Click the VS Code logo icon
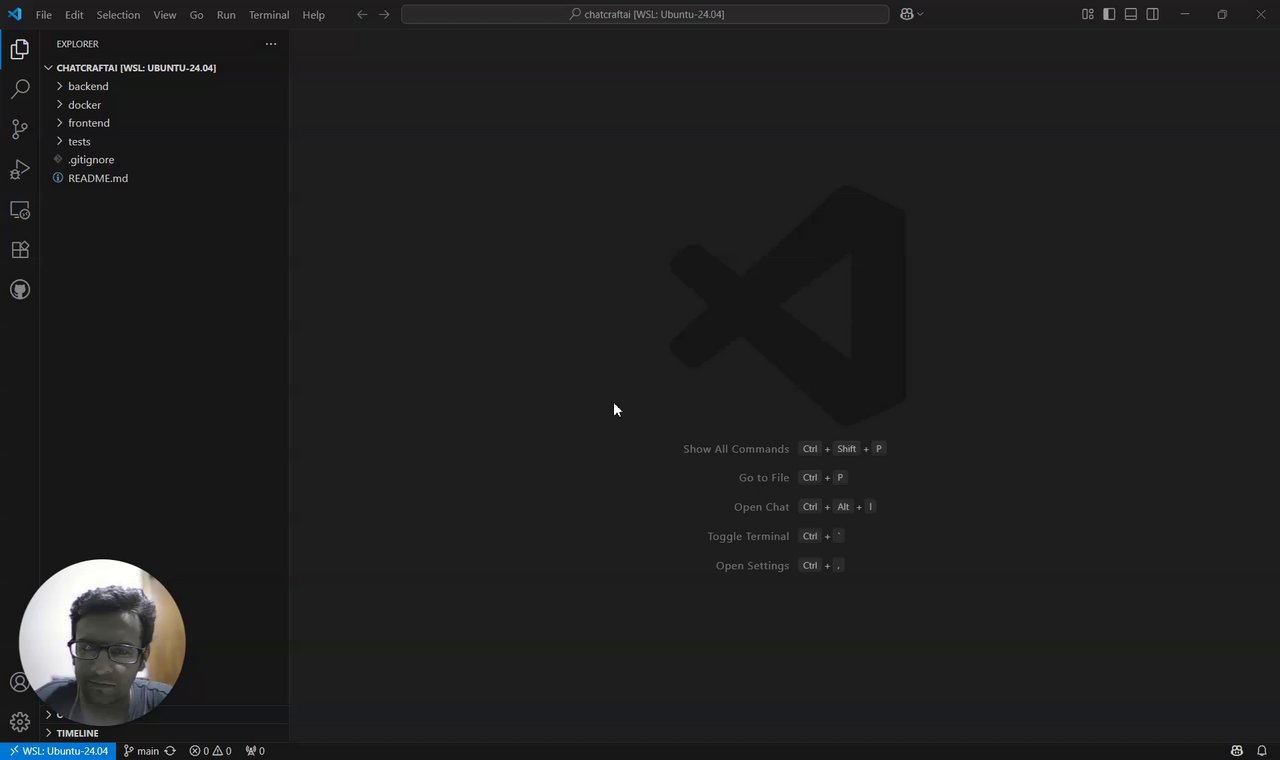This screenshot has height=760, width=1280. tap(14, 14)
